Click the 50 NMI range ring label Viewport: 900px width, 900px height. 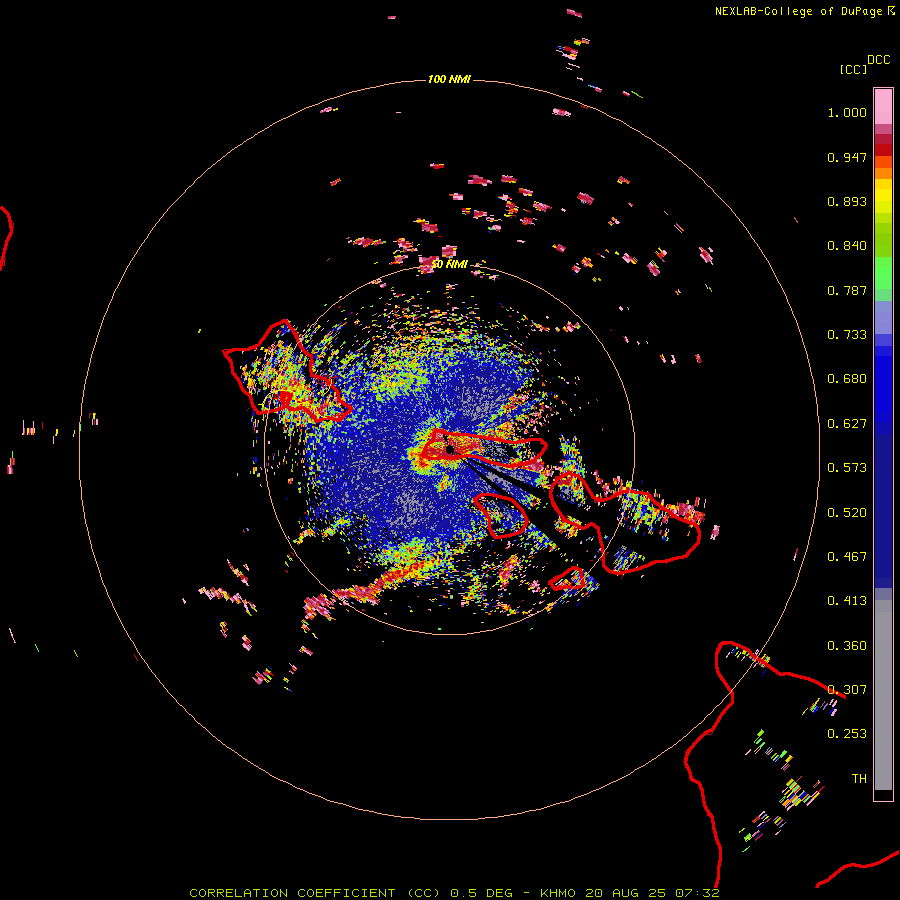449,265
